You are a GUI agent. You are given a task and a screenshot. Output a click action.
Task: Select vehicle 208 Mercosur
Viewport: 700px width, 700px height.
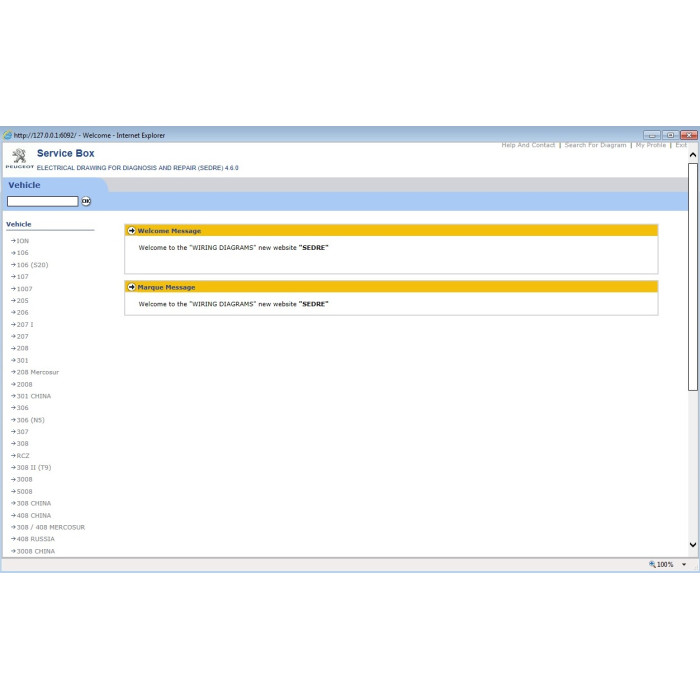(x=38, y=372)
